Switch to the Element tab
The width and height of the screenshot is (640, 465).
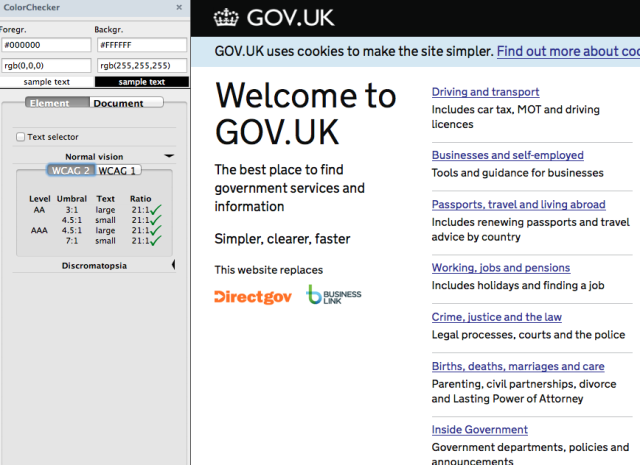(57, 103)
